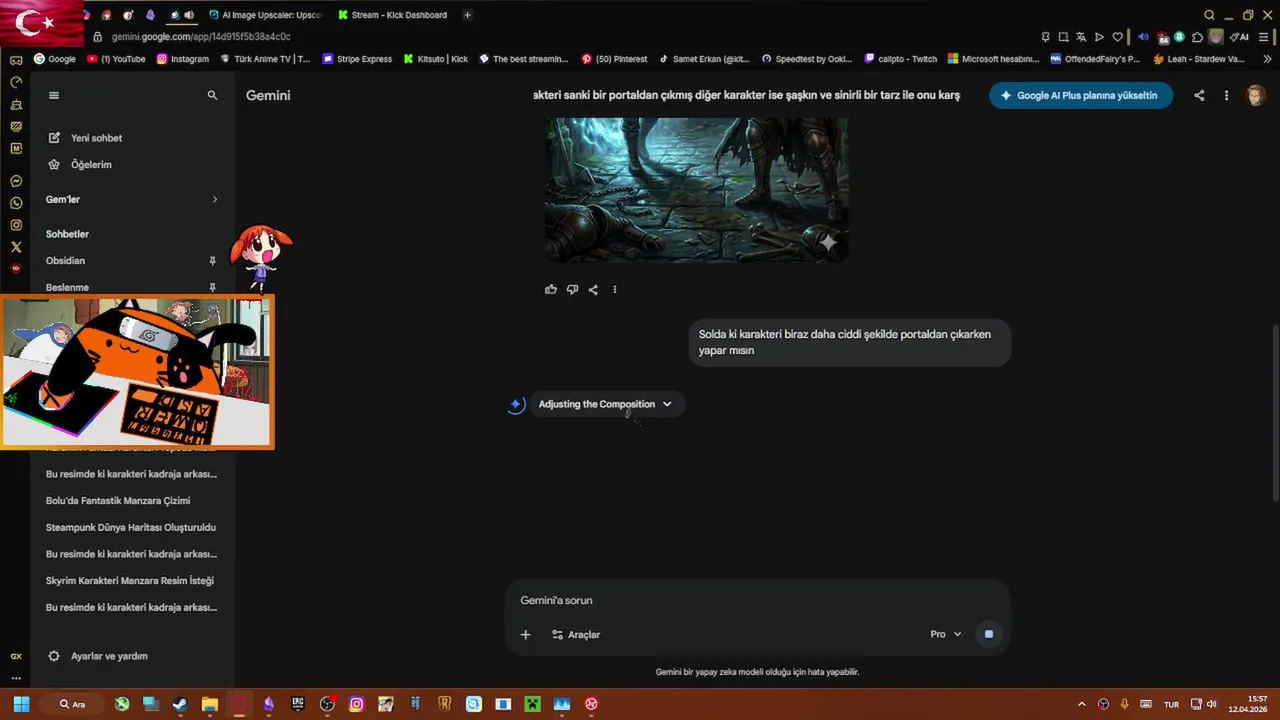Open Instagram in the browser sidebar
Image resolution: width=1280 pixels, height=720 pixels.
(x=16, y=225)
